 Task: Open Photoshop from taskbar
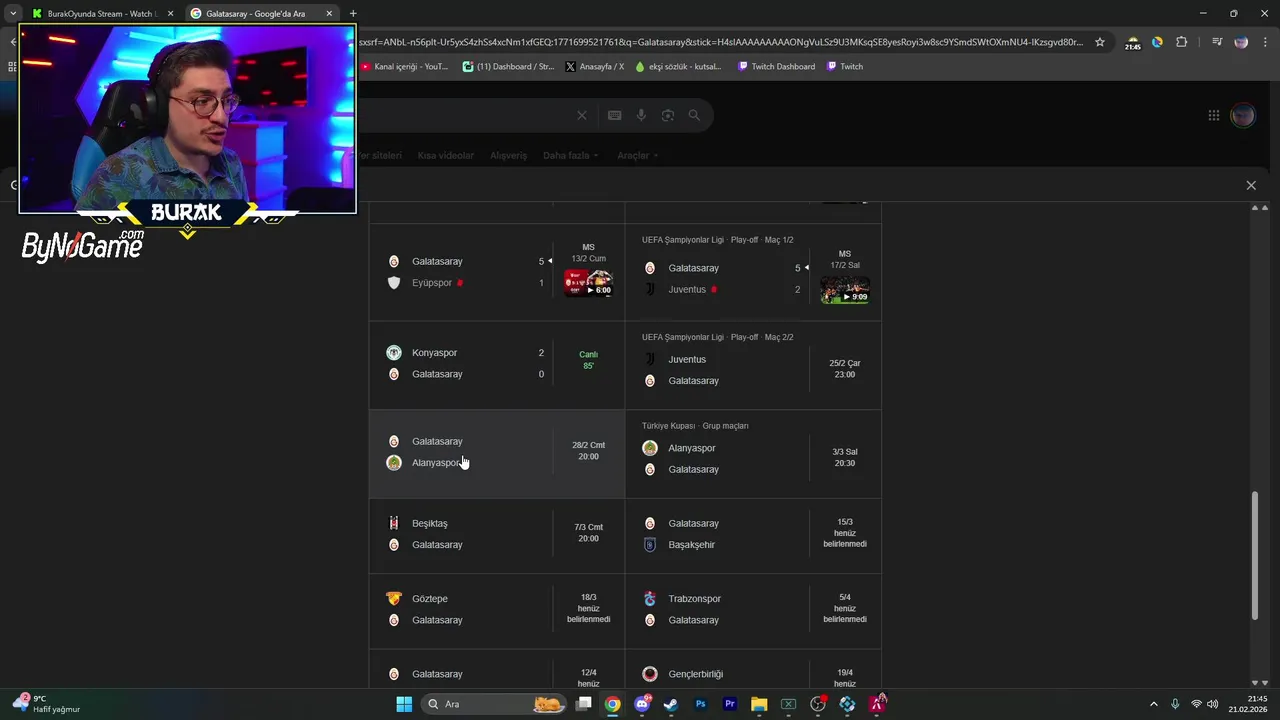[x=700, y=704]
